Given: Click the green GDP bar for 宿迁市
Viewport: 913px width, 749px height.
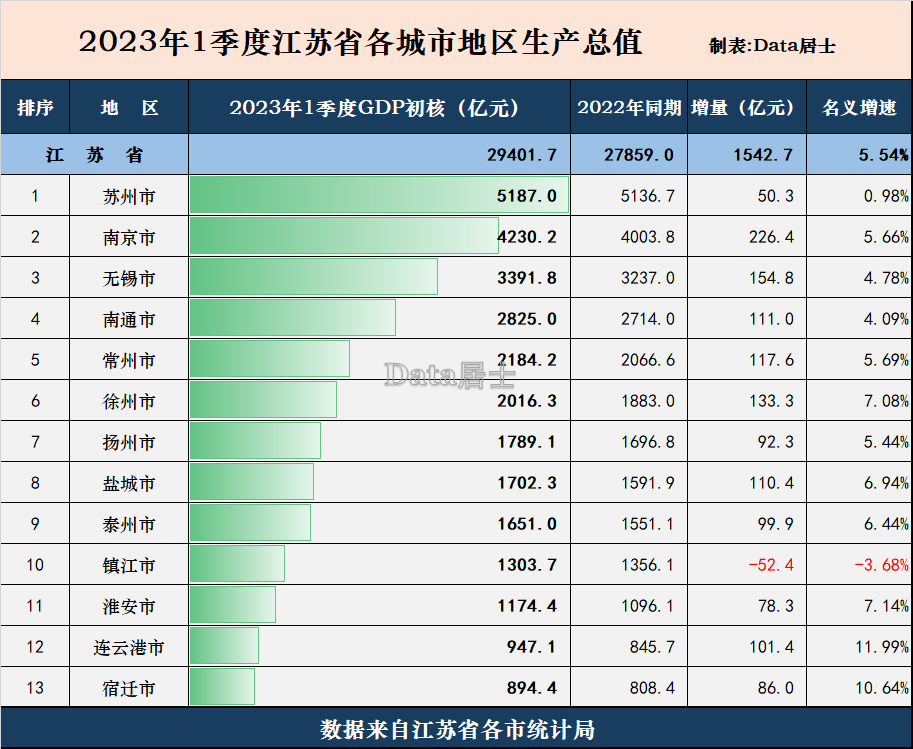Looking at the screenshot, I should [223, 688].
